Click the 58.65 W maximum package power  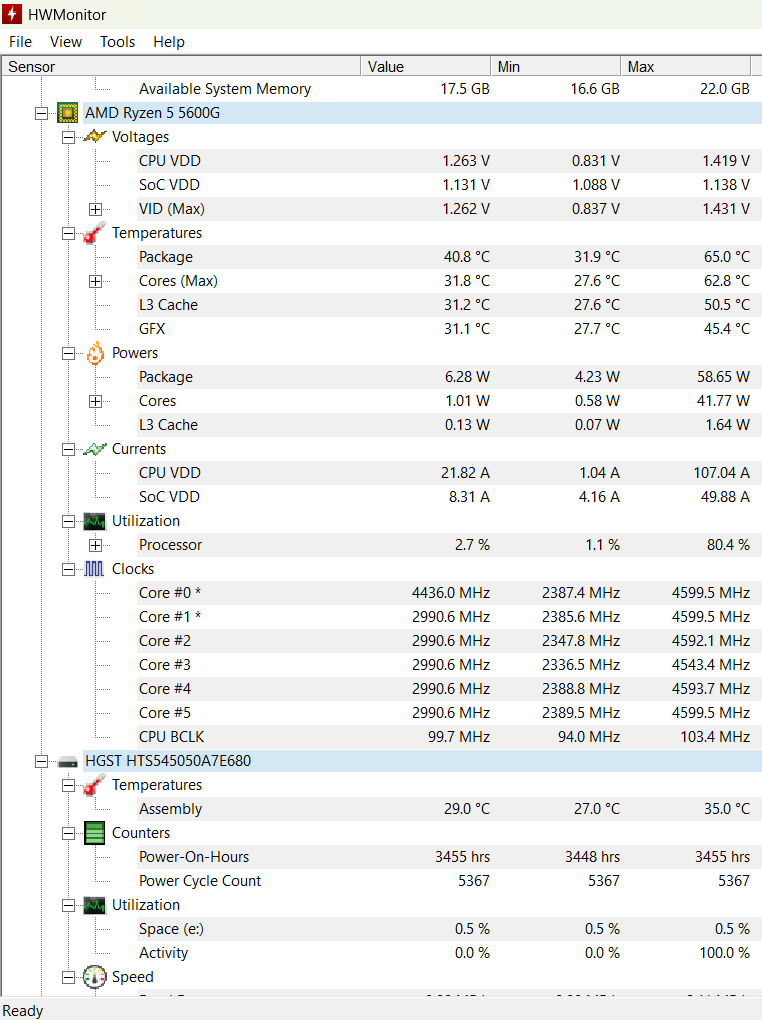[723, 377]
